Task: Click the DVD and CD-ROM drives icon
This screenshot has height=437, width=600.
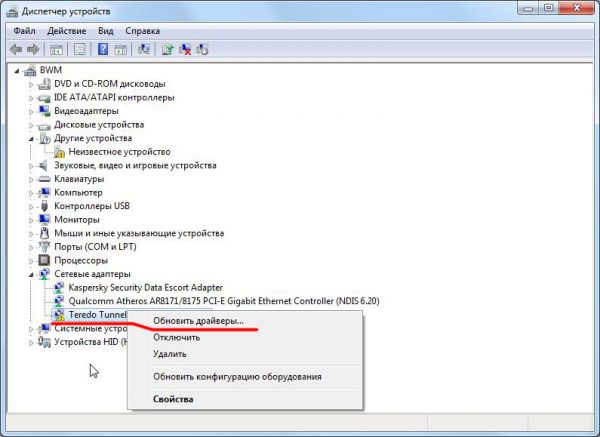Action: pos(44,84)
